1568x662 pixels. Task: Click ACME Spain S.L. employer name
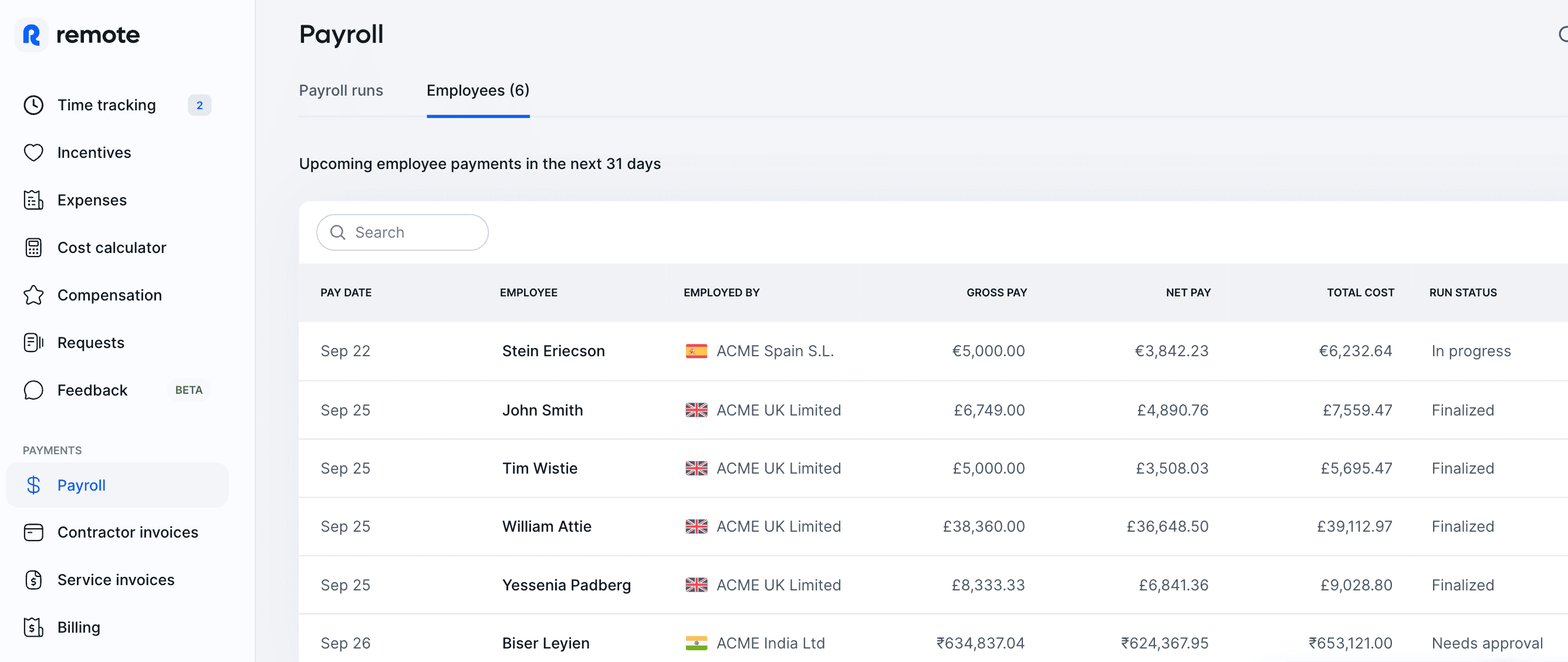click(x=775, y=351)
